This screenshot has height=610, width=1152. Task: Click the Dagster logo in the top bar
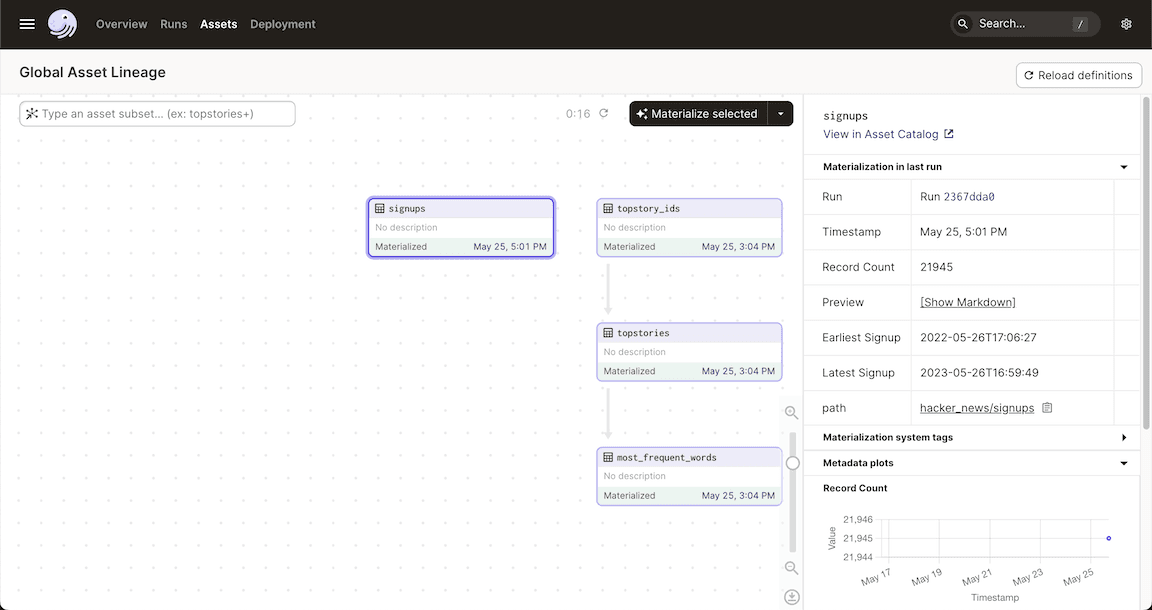(62, 23)
